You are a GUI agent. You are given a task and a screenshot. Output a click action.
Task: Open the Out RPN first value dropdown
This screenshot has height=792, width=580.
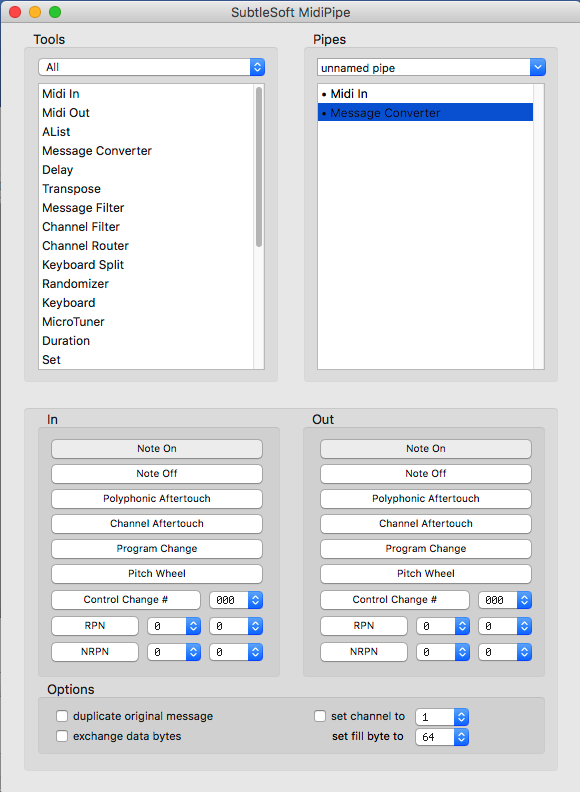(443, 626)
